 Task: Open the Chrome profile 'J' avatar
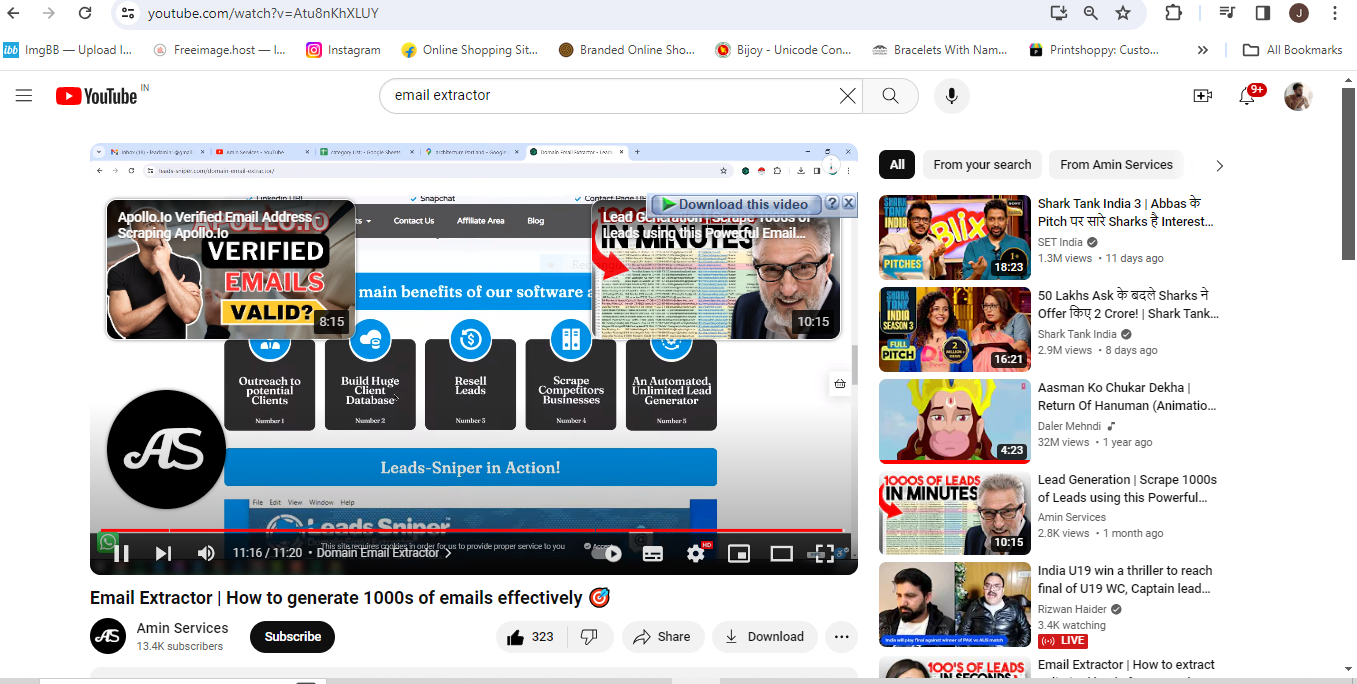tap(1298, 13)
